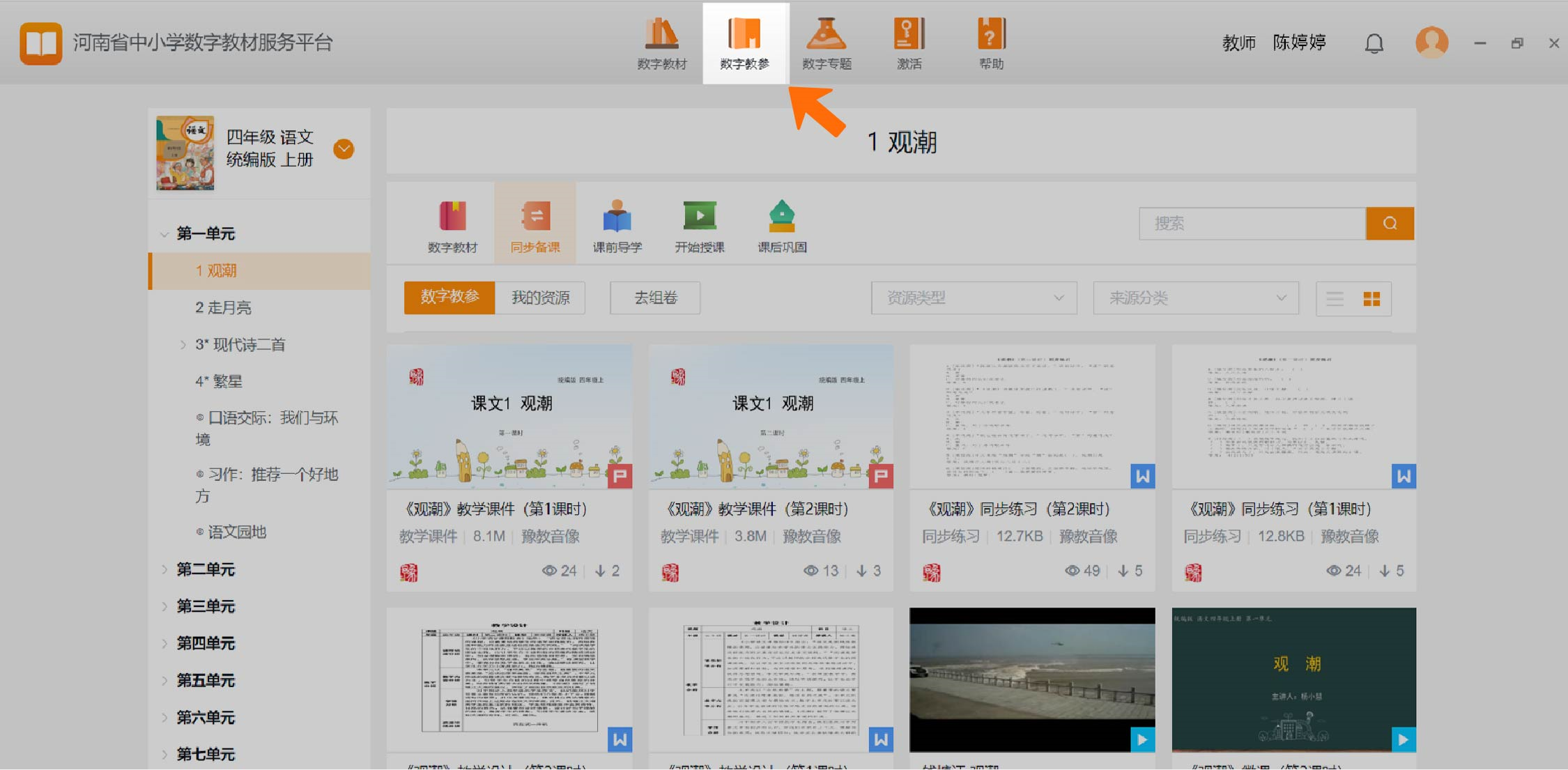Image resolution: width=1568 pixels, height=770 pixels.
Task: Switch to grid view
Action: (1371, 299)
